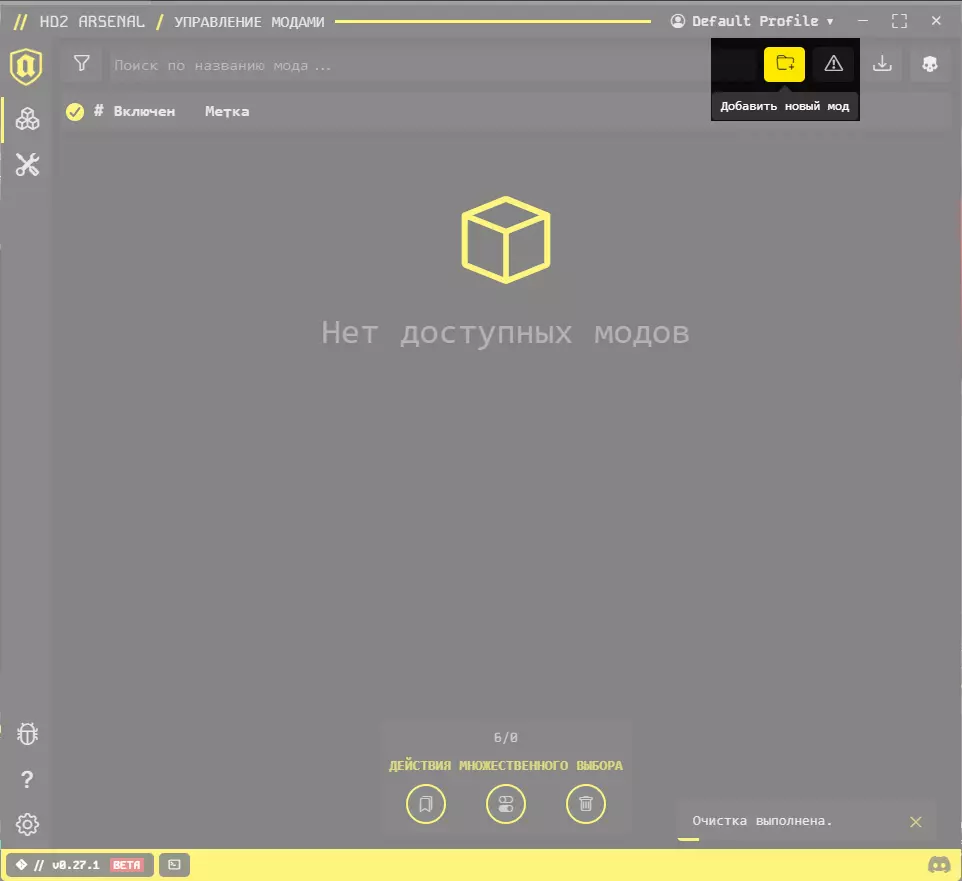Viewport: 962px width, 881px height.
Task: Click the 6/0 selection counter
Action: (506, 737)
